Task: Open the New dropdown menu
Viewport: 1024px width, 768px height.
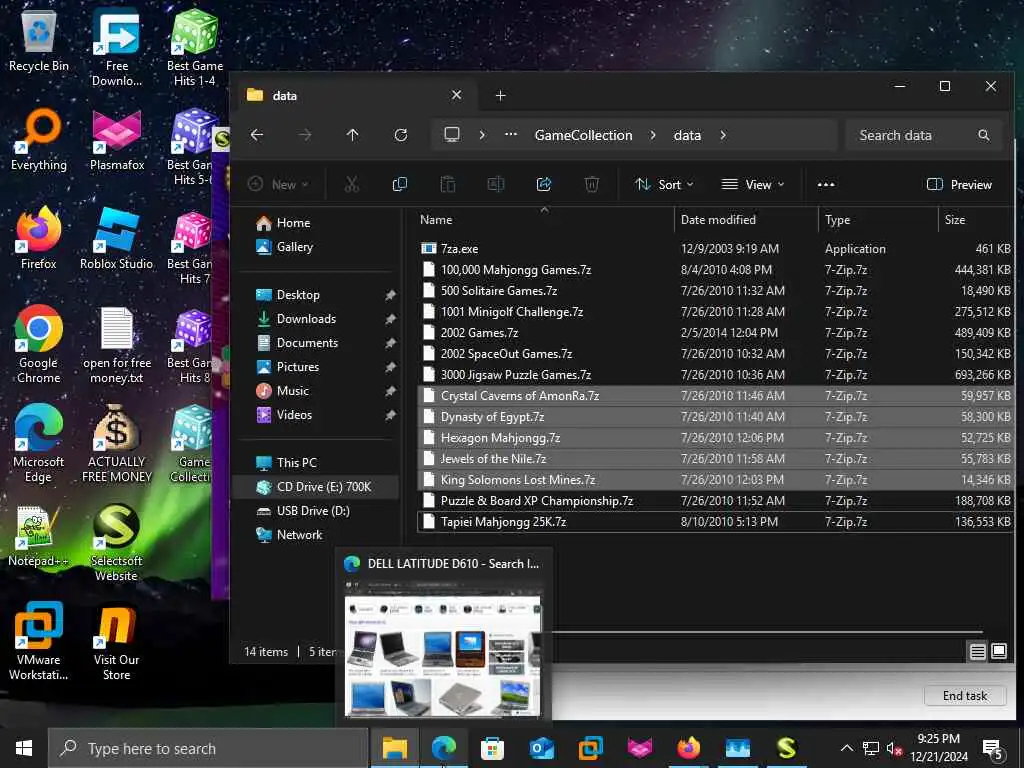Action: pos(278,185)
